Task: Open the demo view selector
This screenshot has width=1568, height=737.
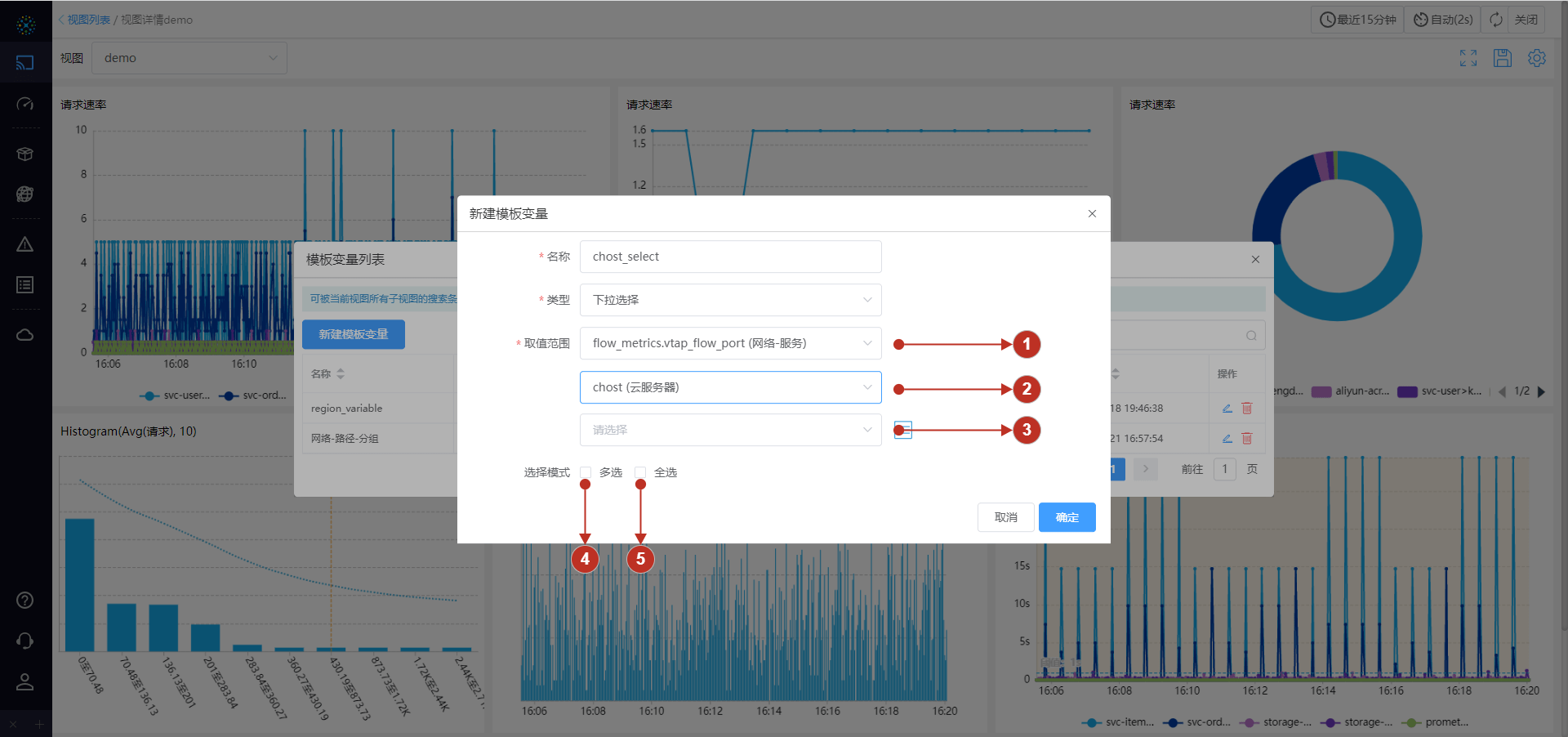Action: pos(189,58)
